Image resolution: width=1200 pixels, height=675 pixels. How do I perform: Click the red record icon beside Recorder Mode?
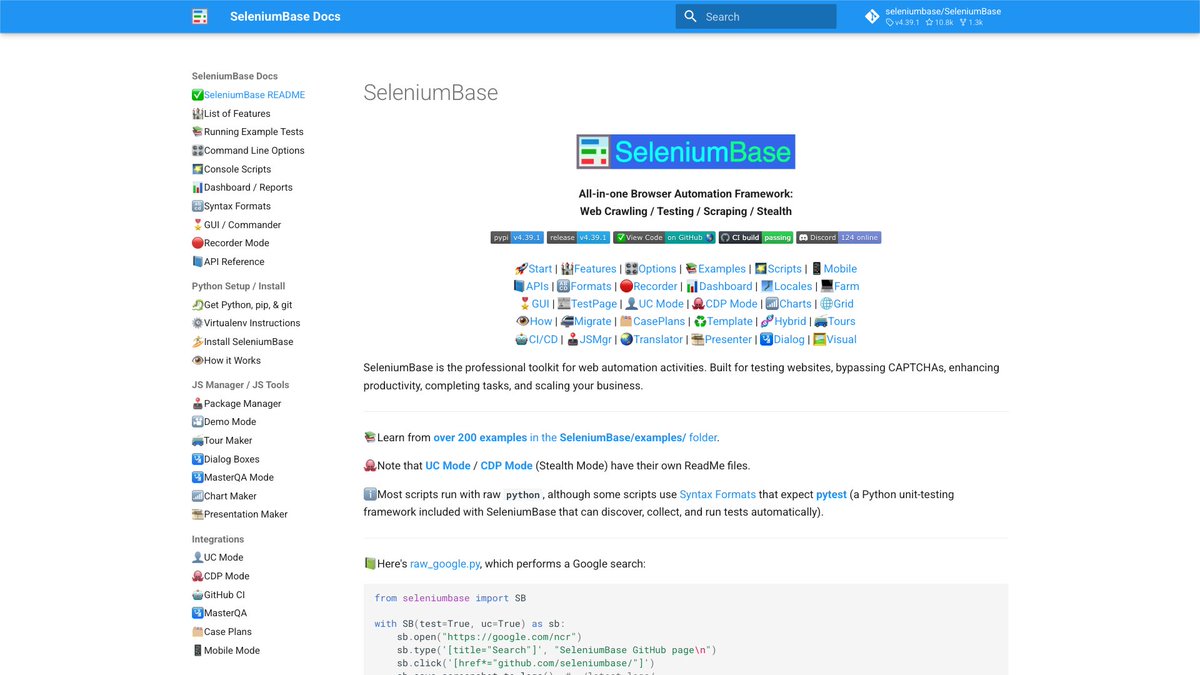[198, 242]
